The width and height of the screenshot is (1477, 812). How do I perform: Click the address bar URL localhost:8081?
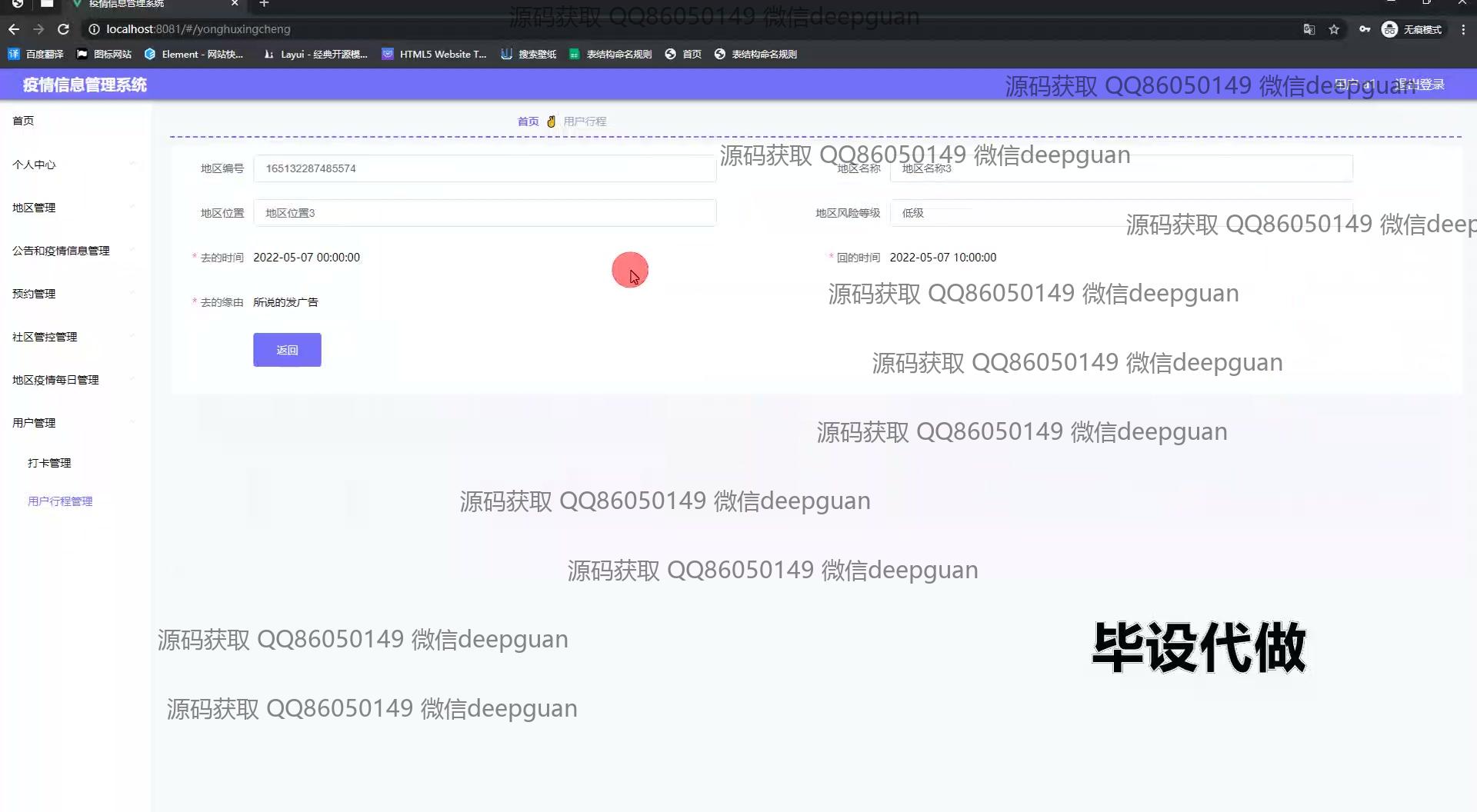198,29
